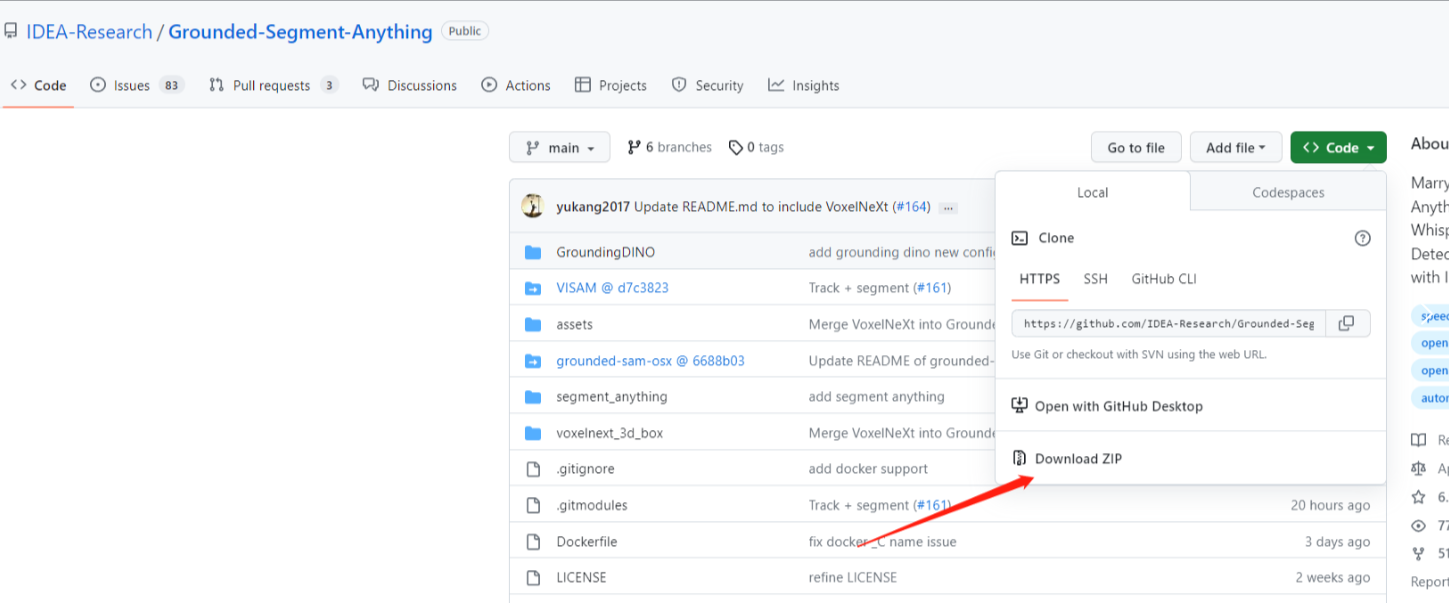This screenshot has height=603, width=1449.
Task: Expand the commit message ellipsis button
Action: click(948, 208)
